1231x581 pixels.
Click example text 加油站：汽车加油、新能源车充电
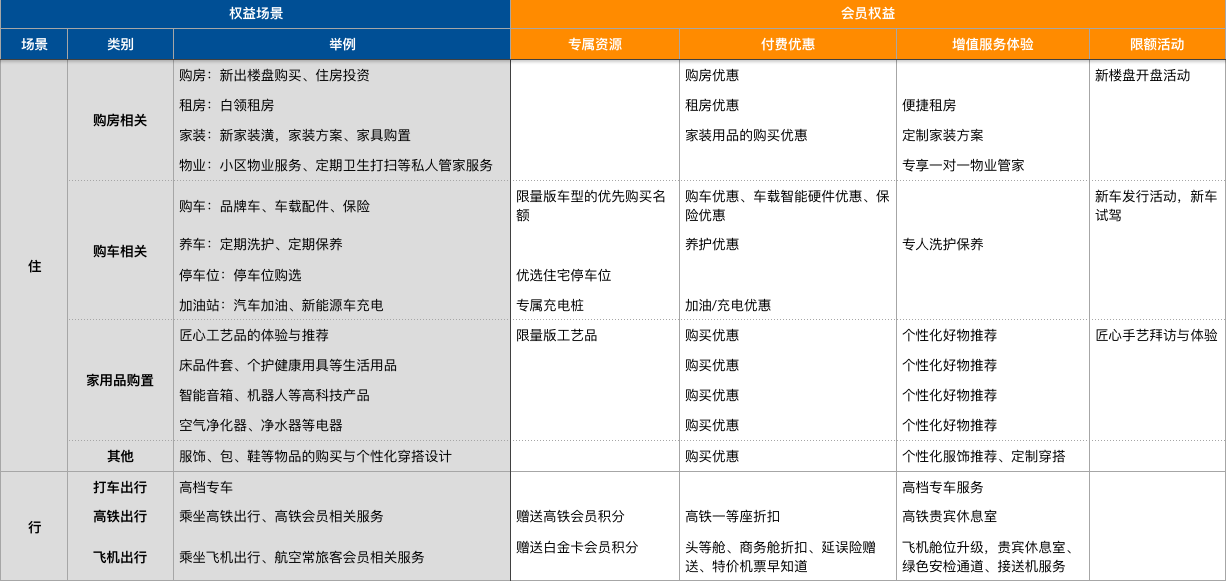tap(281, 305)
